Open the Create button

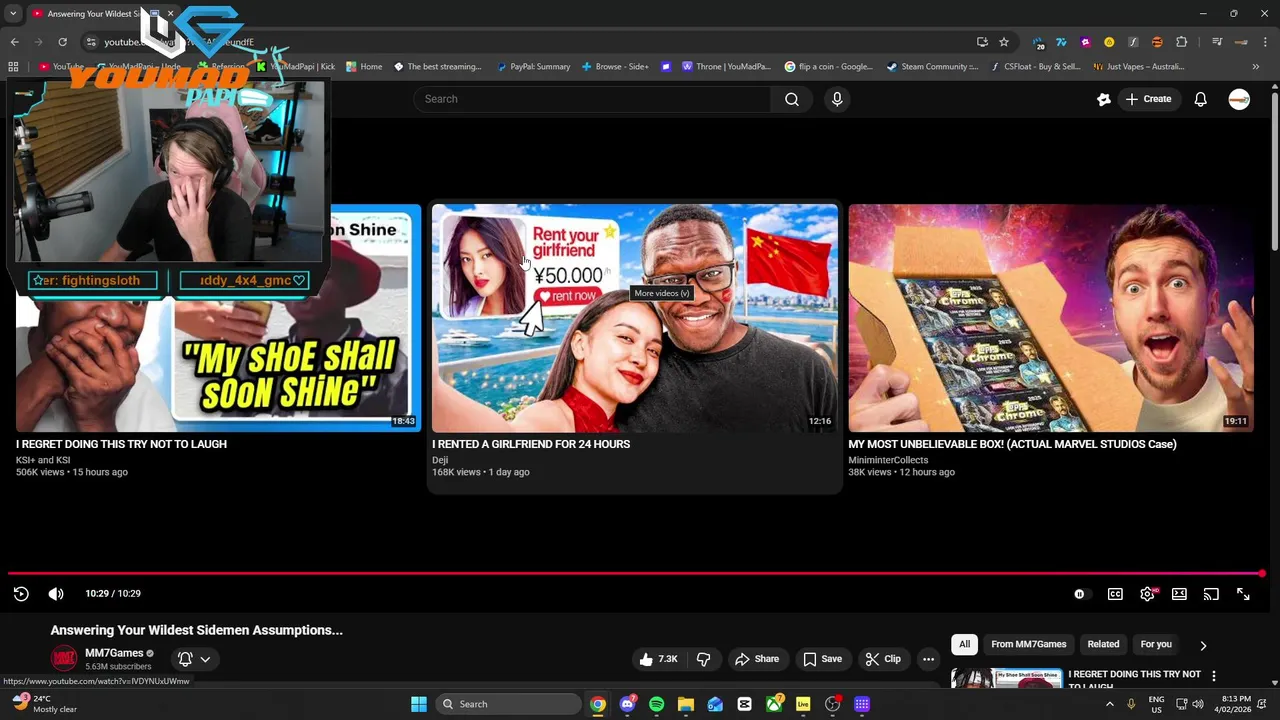pos(1148,99)
